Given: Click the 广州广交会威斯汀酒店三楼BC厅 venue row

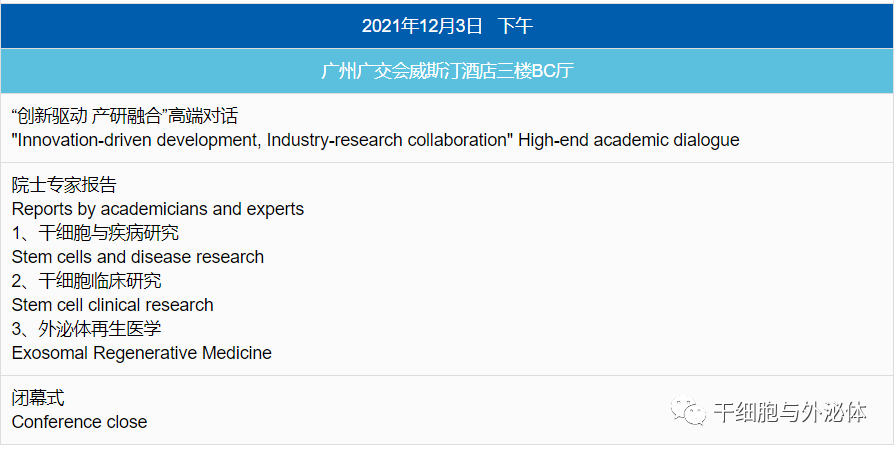Looking at the screenshot, I should 448,71.
